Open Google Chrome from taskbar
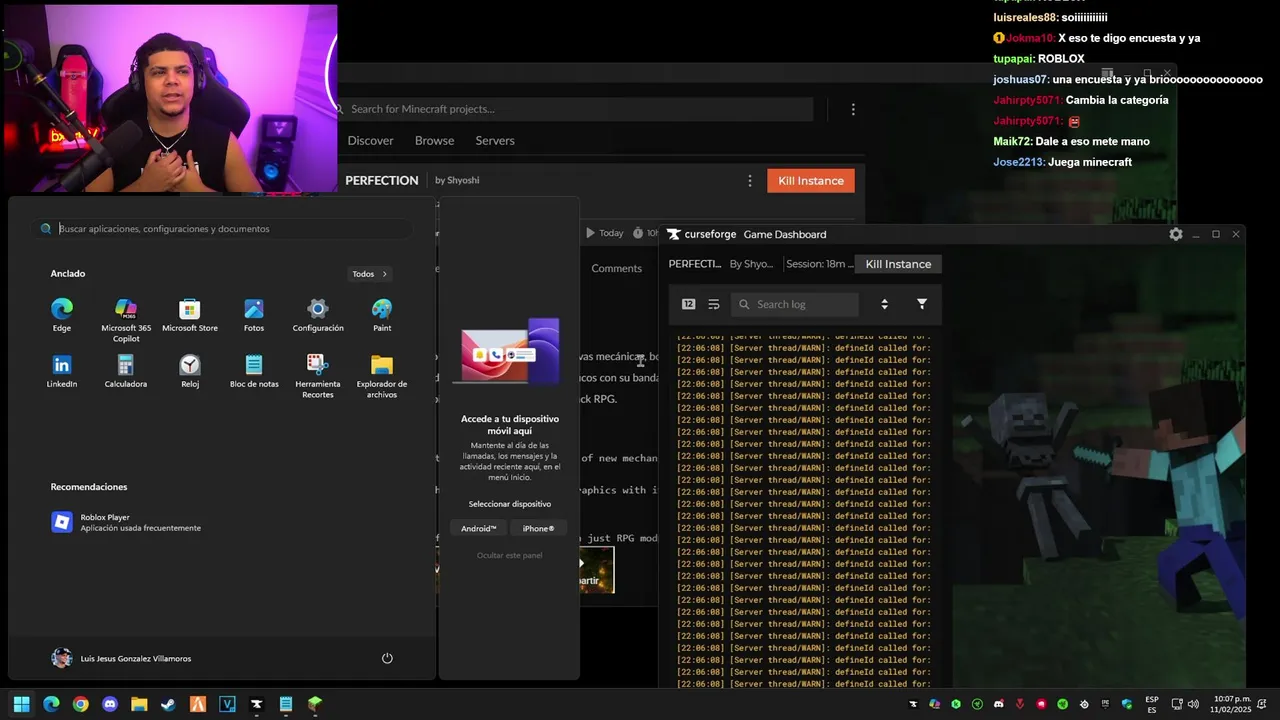The height and width of the screenshot is (720, 1280). 80,704
